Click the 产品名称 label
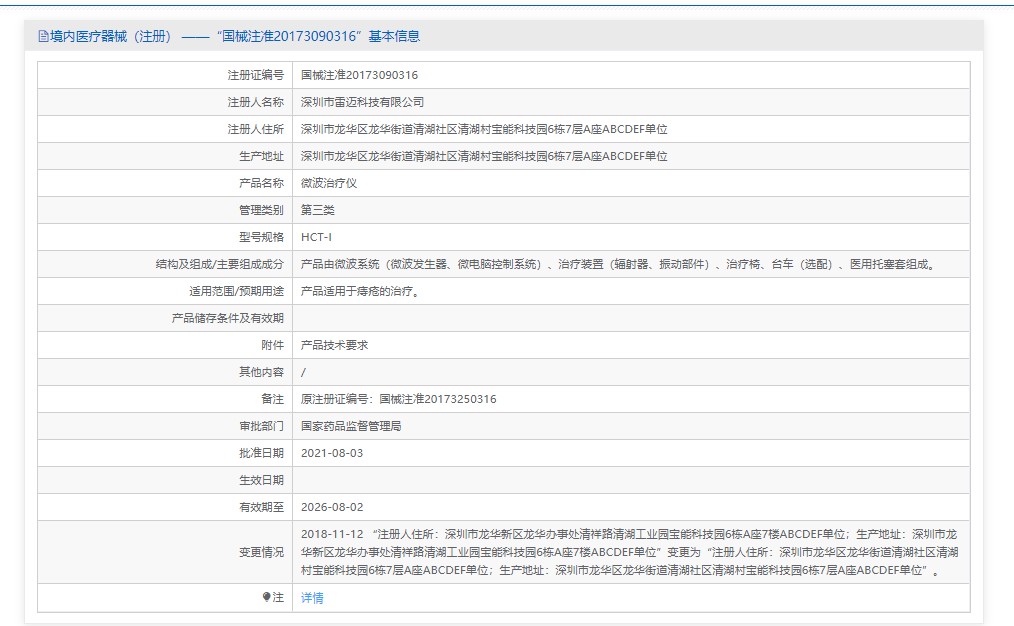This screenshot has width=1014, height=626. (x=261, y=183)
